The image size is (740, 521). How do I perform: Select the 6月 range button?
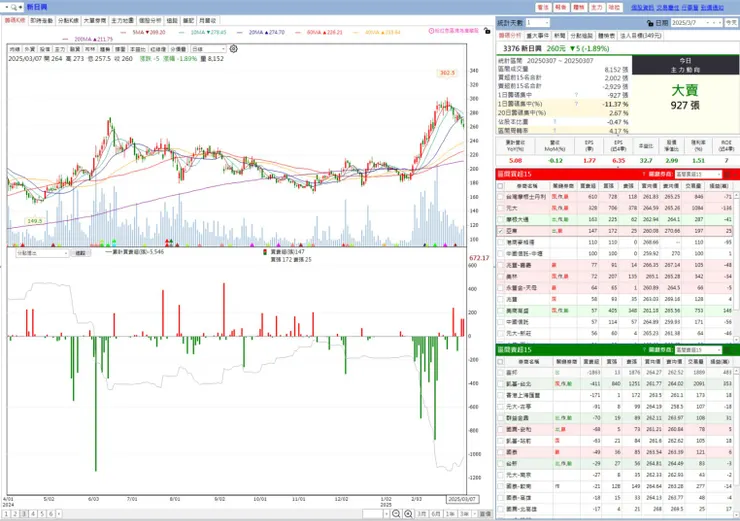point(436,514)
